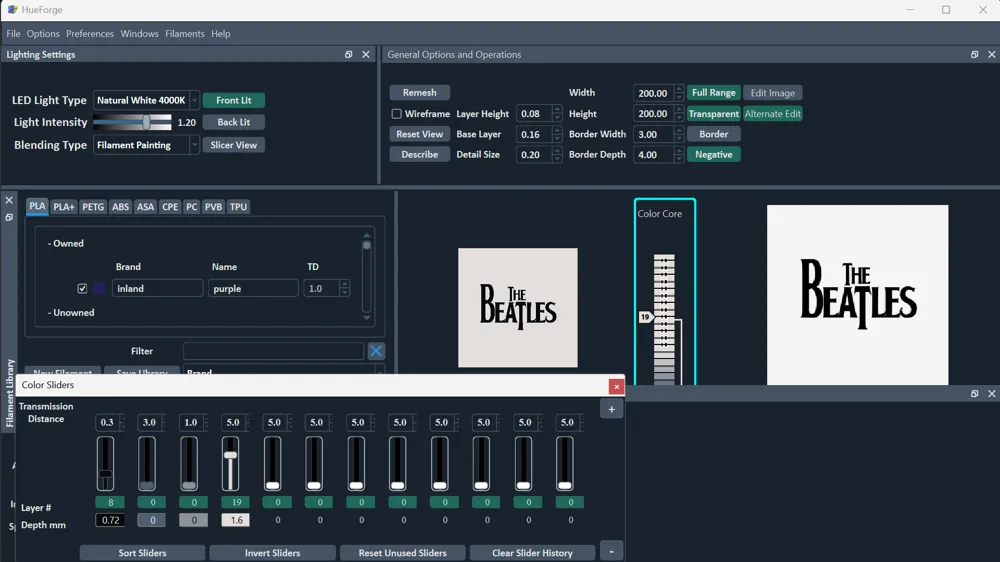Click the Sort Sliders button

(142, 552)
